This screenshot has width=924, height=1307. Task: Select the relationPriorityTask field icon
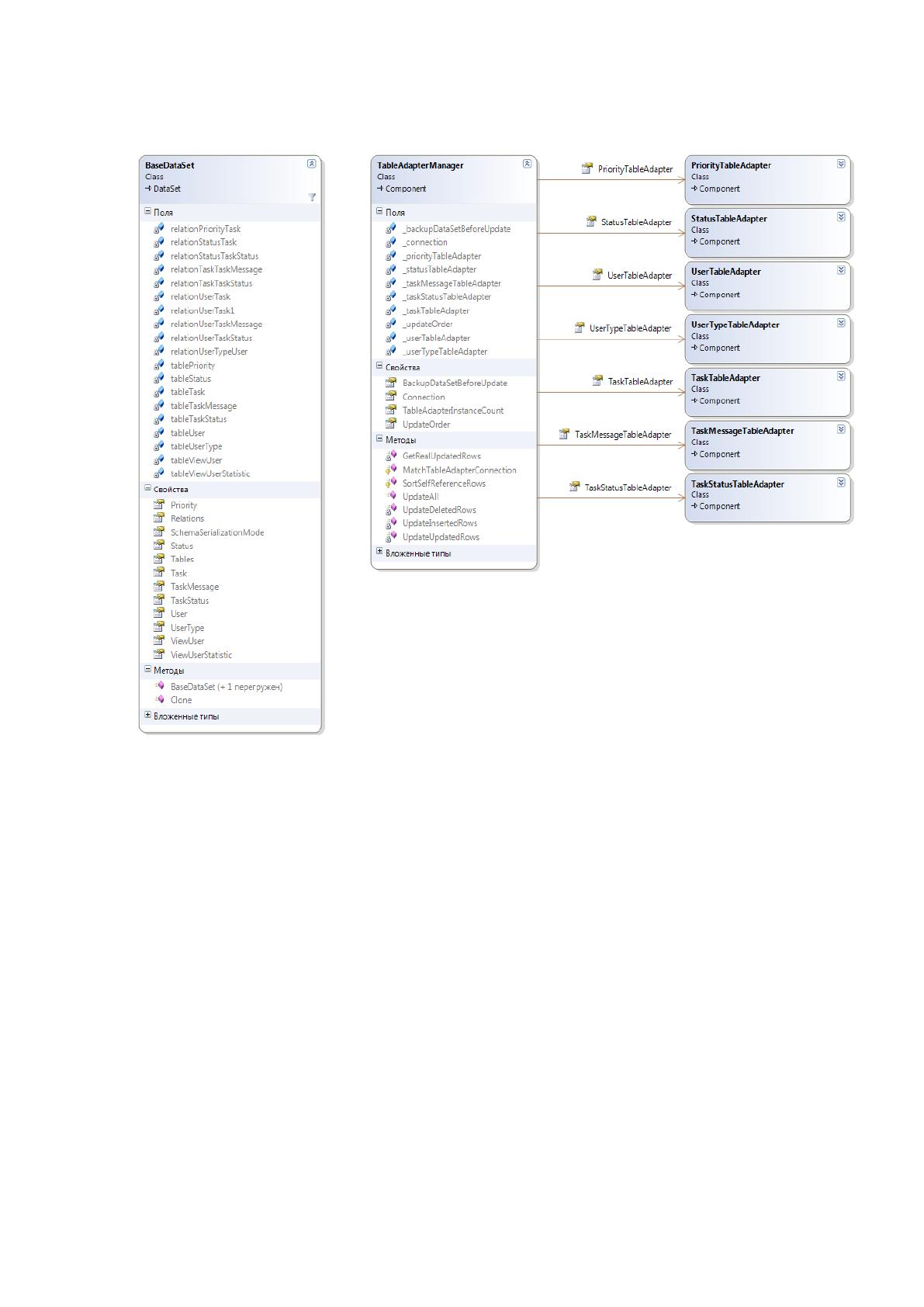pos(158,229)
